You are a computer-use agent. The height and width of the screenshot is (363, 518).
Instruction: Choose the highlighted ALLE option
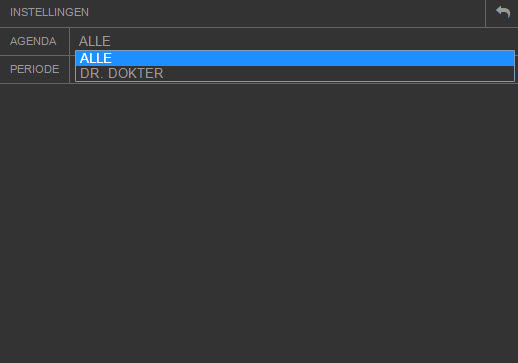pos(295,58)
